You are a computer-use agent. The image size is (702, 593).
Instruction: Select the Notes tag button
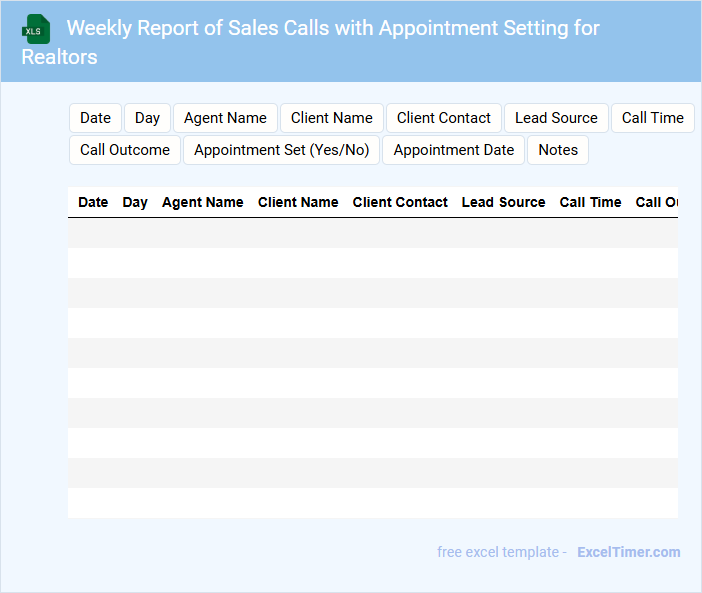tap(558, 150)
